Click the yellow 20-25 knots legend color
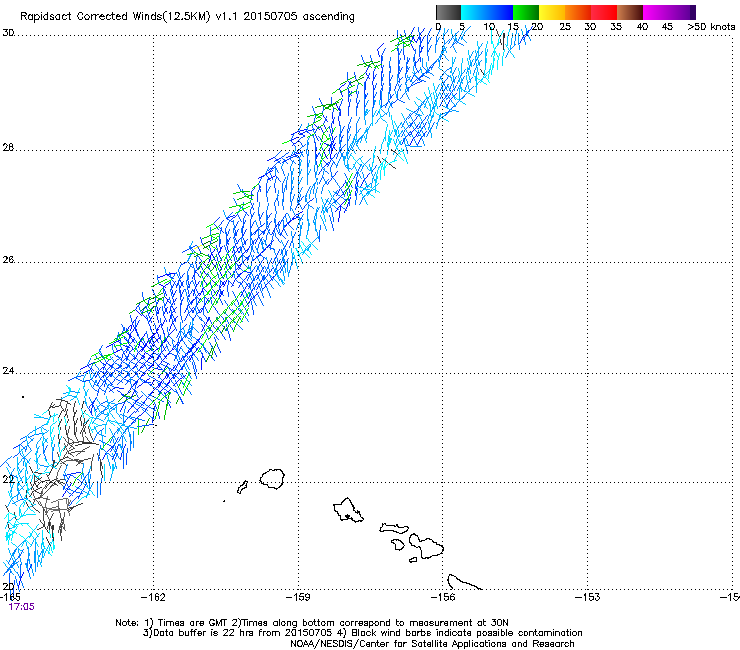 [552, 12]
